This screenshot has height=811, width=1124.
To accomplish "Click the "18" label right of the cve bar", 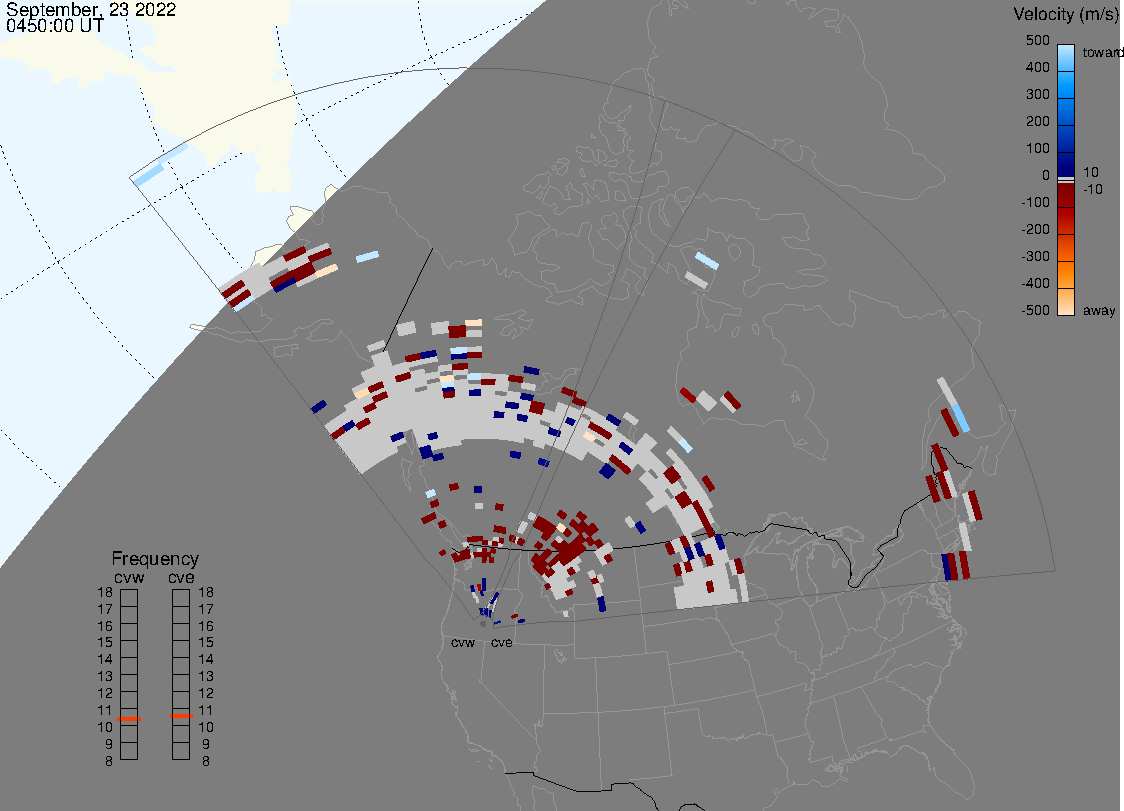I will tap(206, 592).
